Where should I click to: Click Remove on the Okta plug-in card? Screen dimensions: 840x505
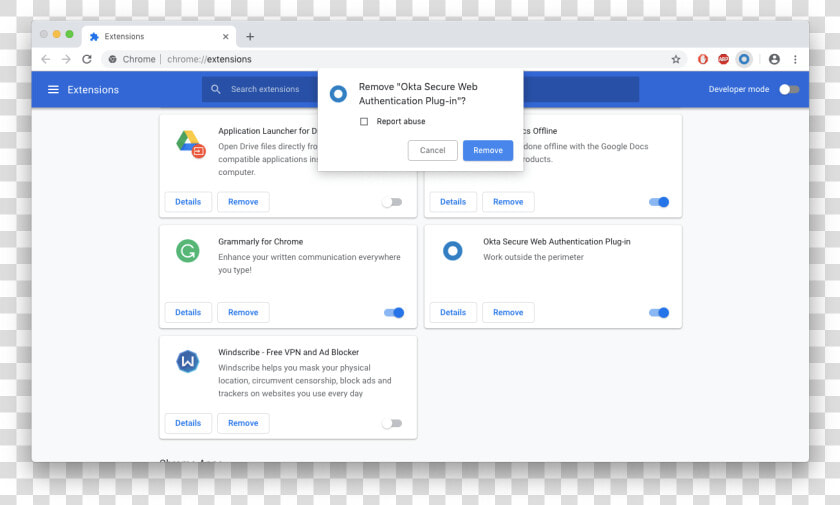508,313
